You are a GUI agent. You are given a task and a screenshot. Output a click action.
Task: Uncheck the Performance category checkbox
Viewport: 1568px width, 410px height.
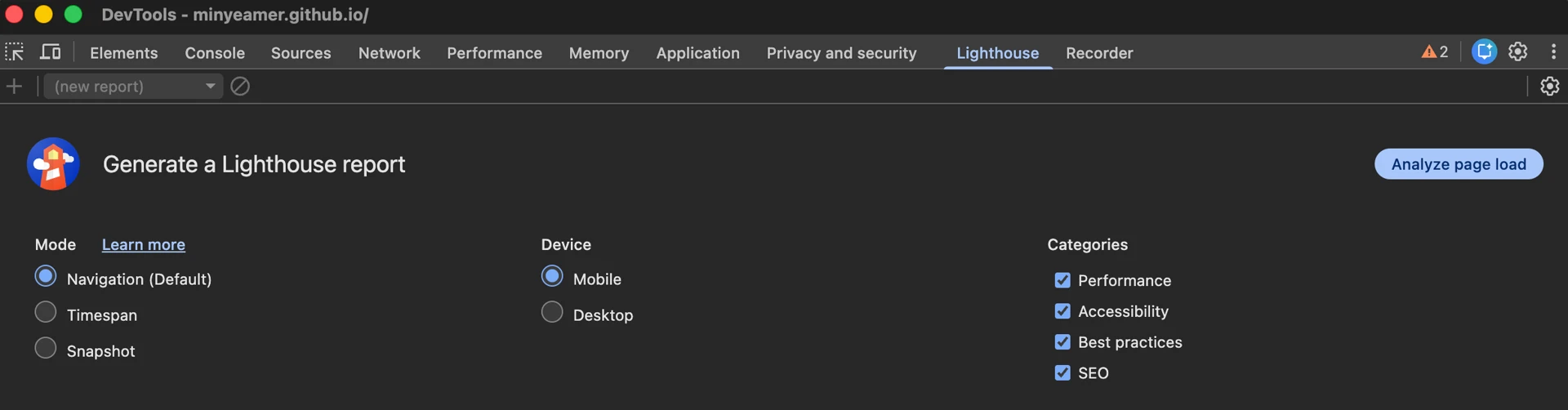[1062, 280]
